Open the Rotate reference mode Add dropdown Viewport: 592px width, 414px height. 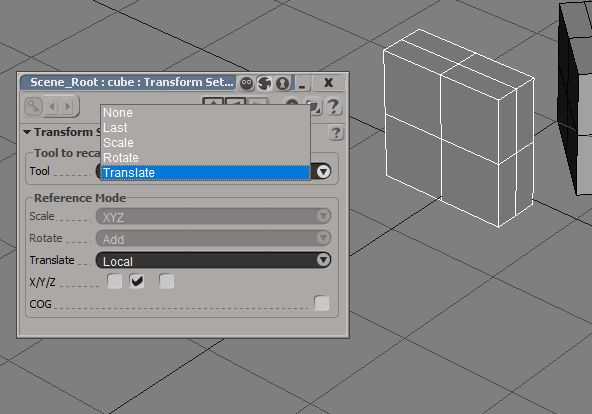pyautogui.click(x=213, y=239)
